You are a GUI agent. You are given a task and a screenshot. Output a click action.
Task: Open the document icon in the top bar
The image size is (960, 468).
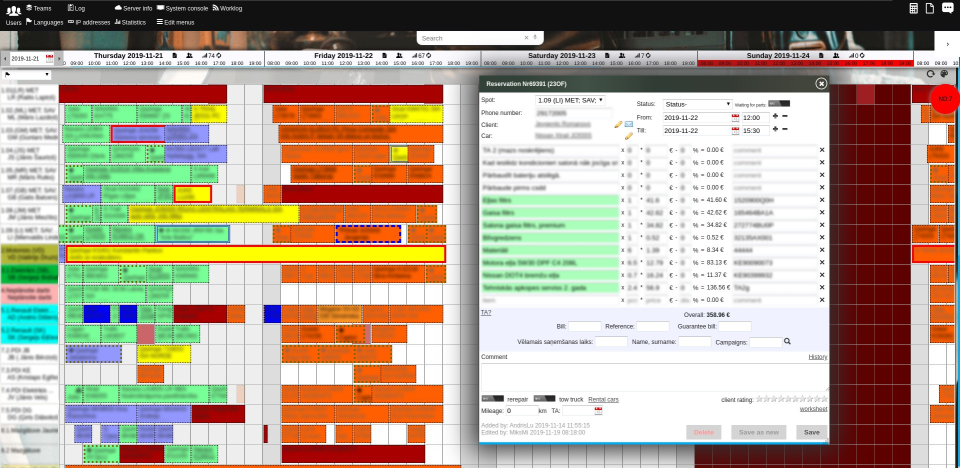[930, 8]
